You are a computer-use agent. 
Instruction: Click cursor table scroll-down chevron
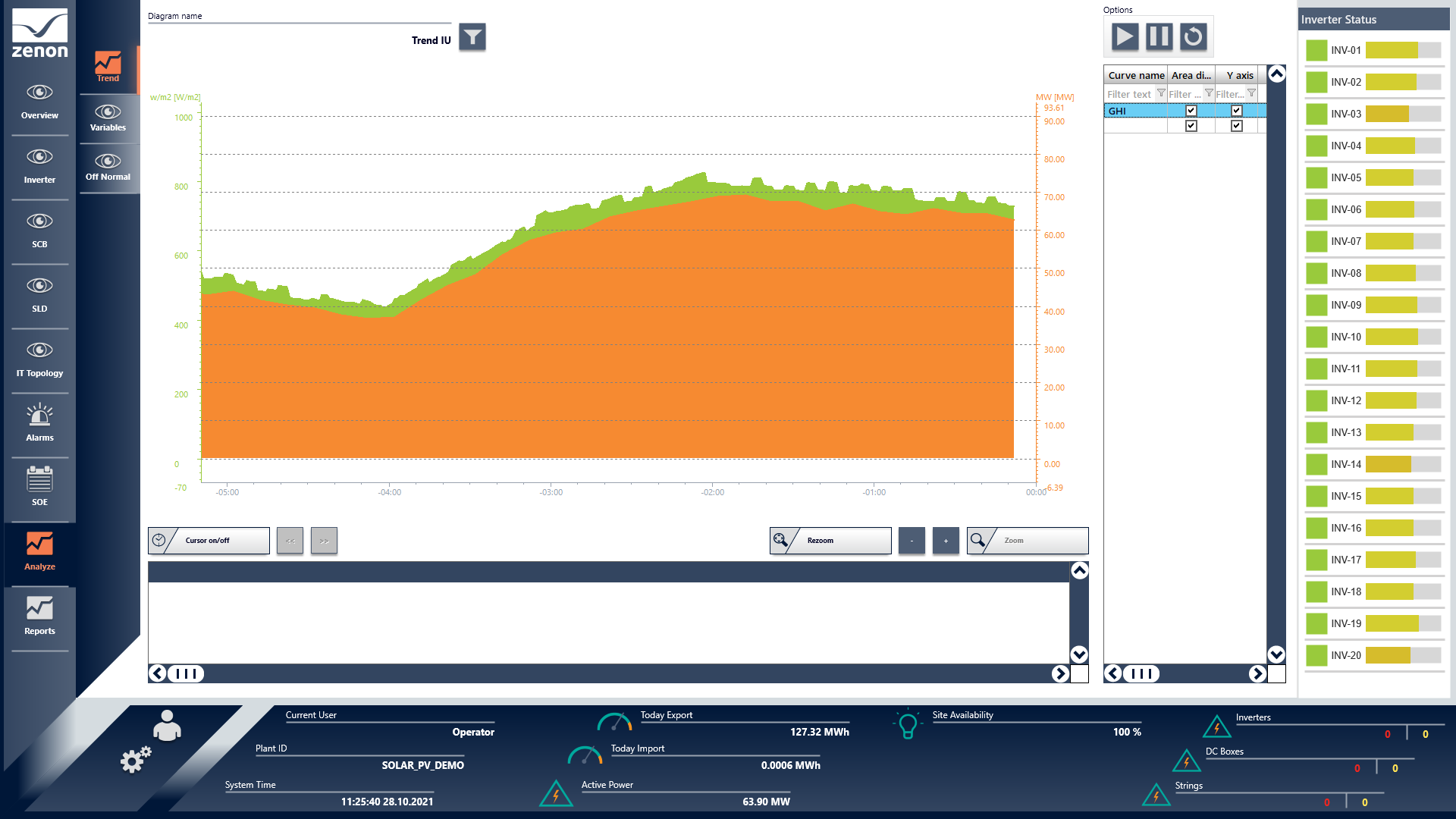point(1079,654)
